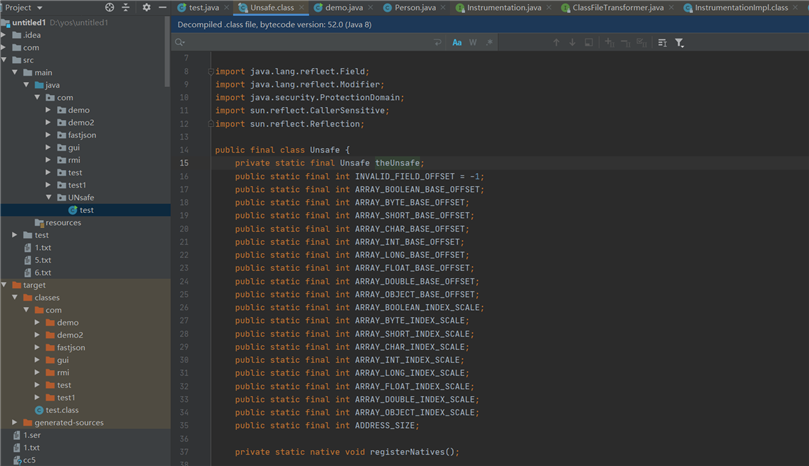Close the Instrumentation.java tab

549,7
